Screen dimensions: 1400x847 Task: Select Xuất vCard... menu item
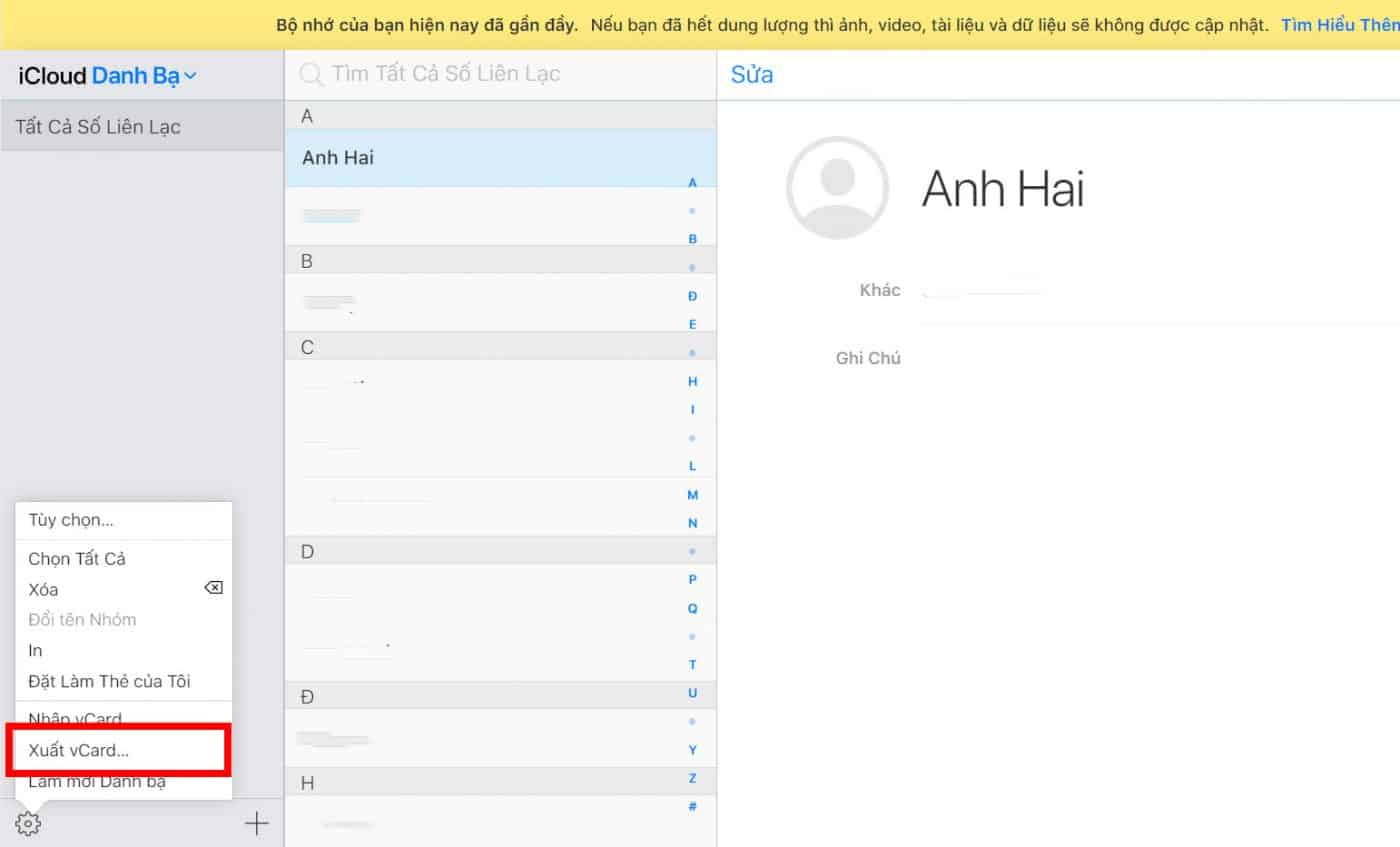pyautogui.click(x=79, y=751)
